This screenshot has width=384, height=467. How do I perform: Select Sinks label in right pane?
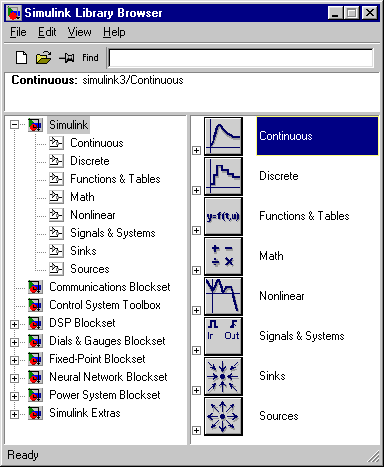pyautogui.click(x=272, y=376)
